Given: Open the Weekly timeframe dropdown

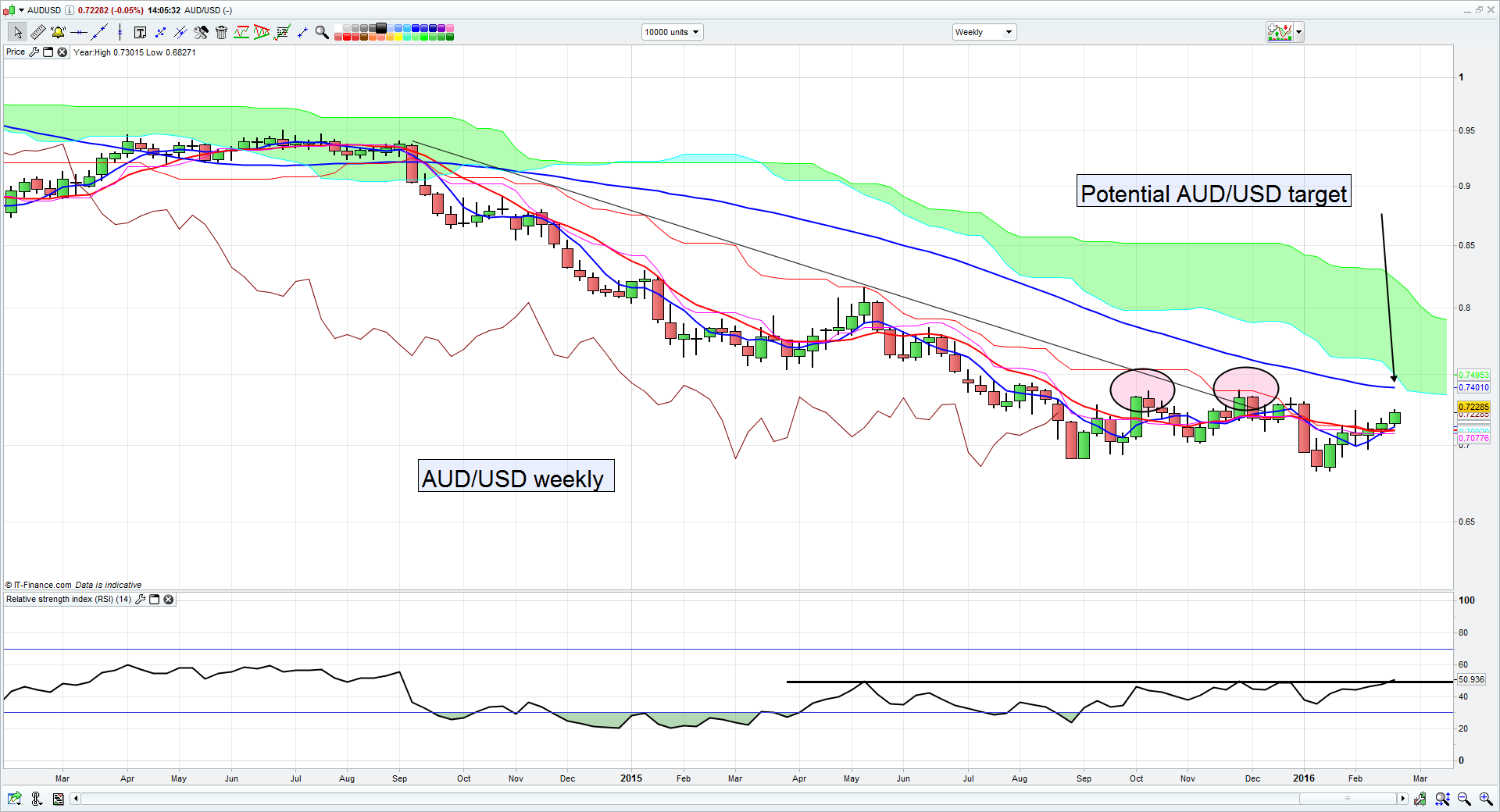Looking at the screenshot, I should tap(984, 32).
